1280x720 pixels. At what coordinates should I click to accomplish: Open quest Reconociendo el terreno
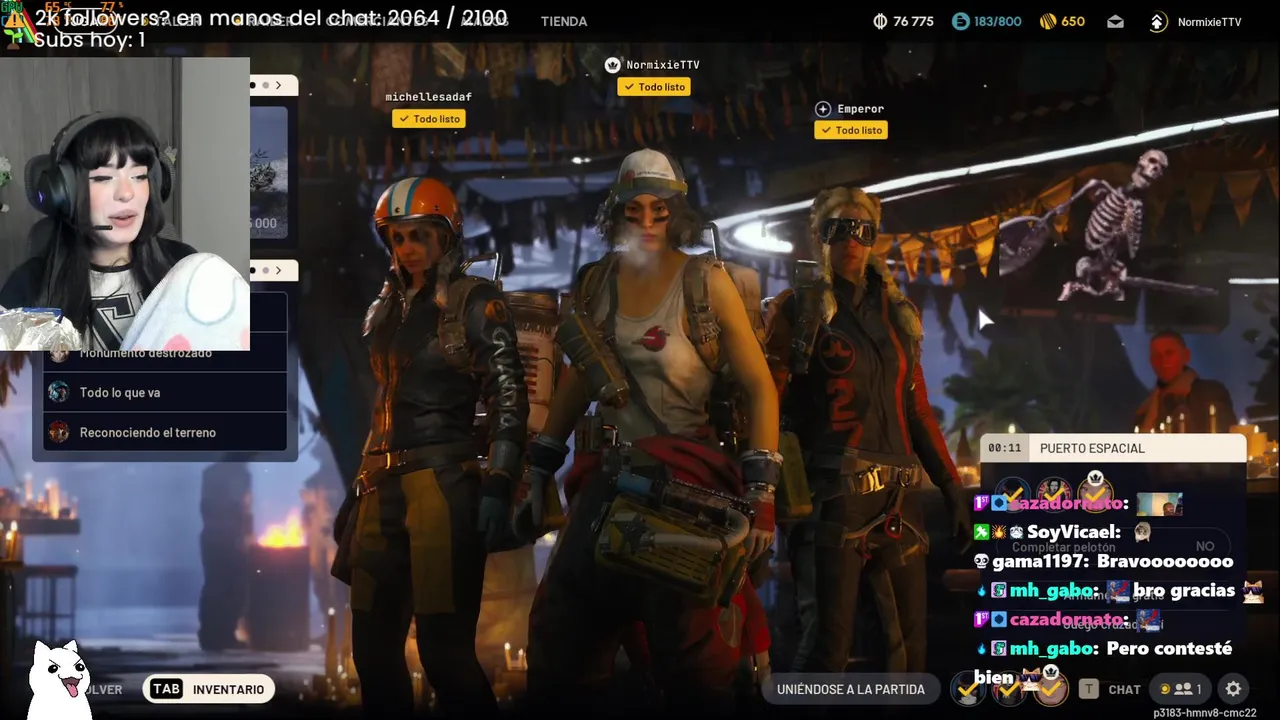[165, 433]
